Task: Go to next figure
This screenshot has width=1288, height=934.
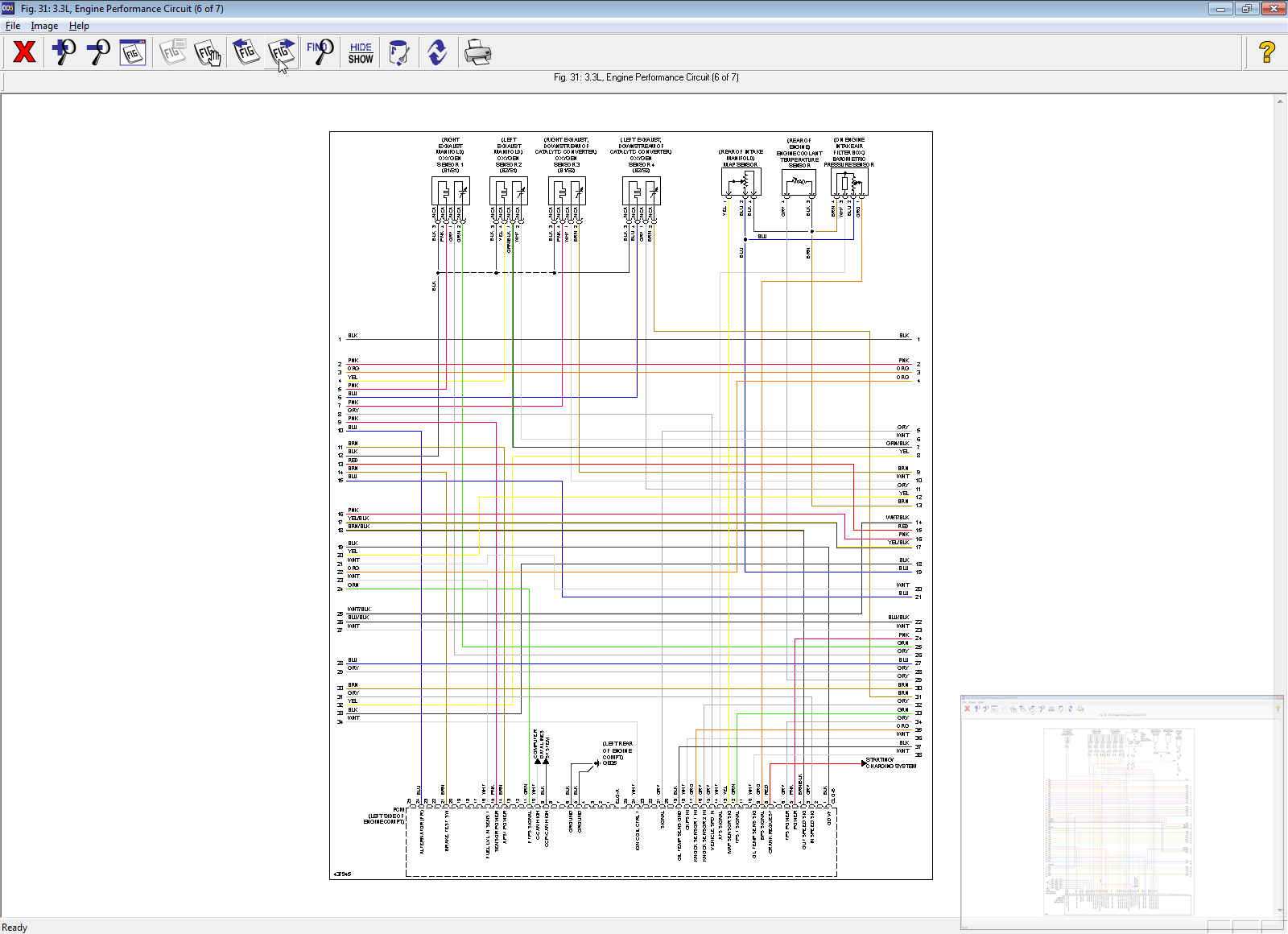Action: tap(281, 52)
